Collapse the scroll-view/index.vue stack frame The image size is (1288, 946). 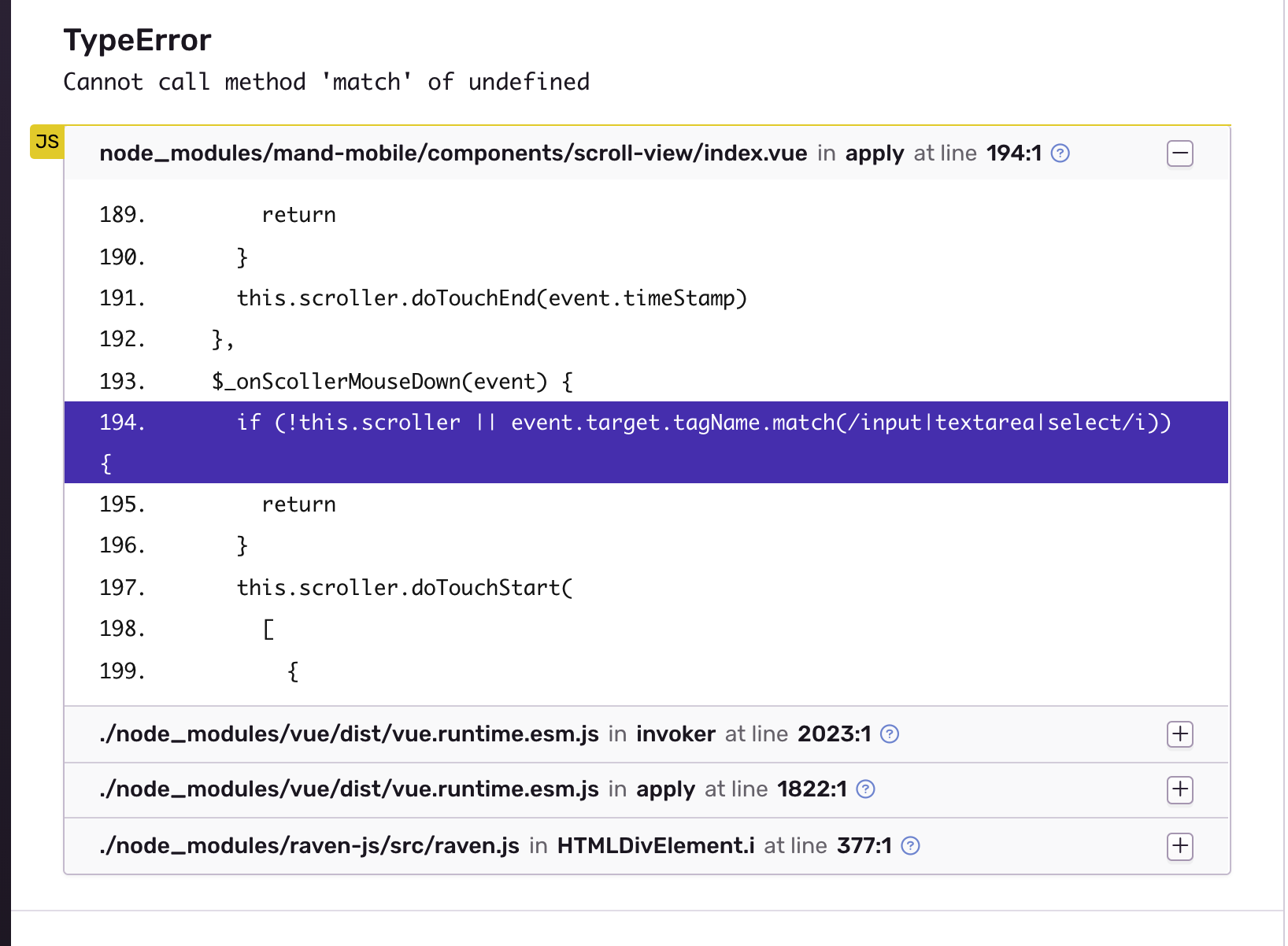tap(1179, 153)
